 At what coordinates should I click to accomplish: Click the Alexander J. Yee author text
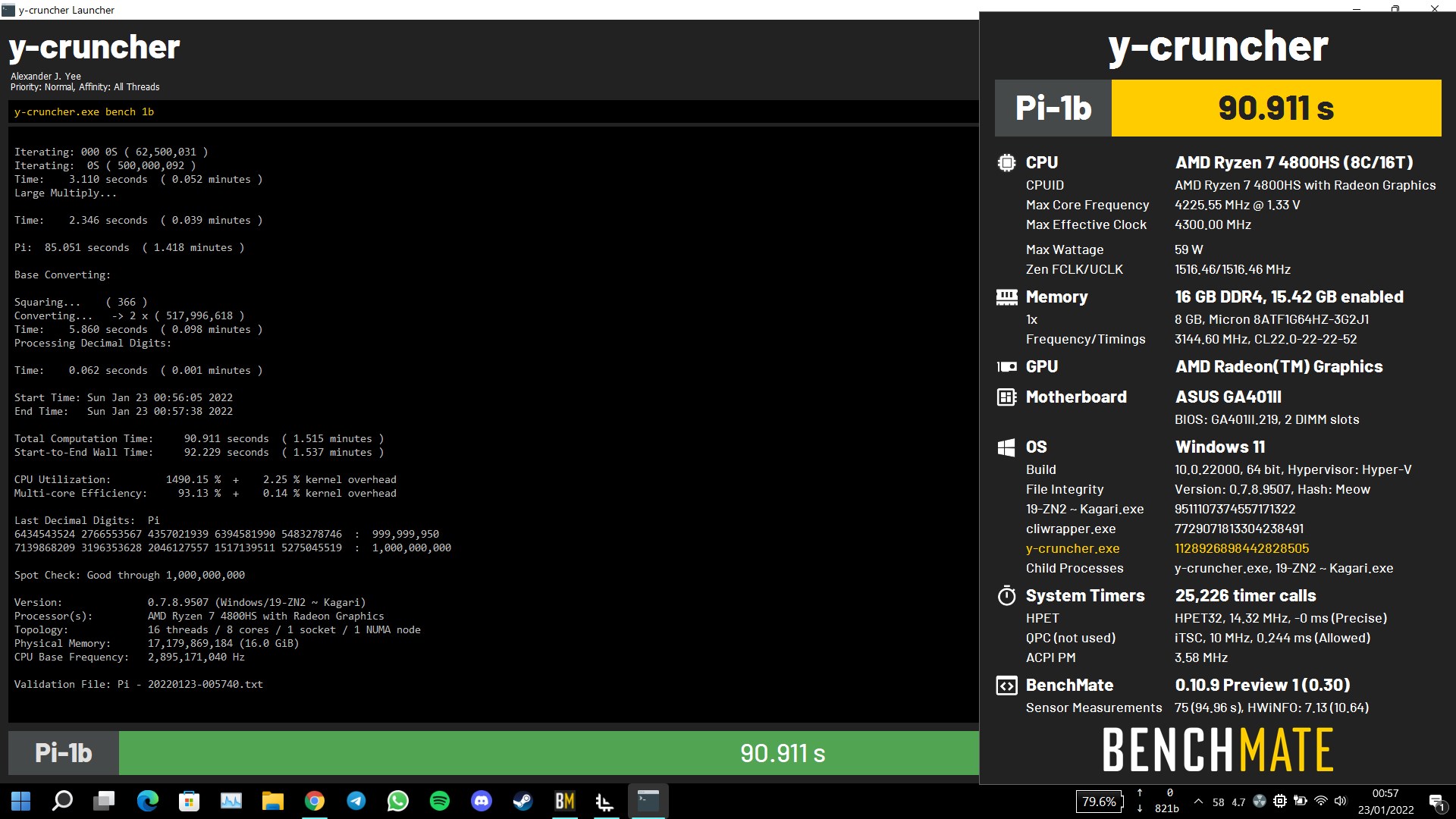tap(45, 76)
